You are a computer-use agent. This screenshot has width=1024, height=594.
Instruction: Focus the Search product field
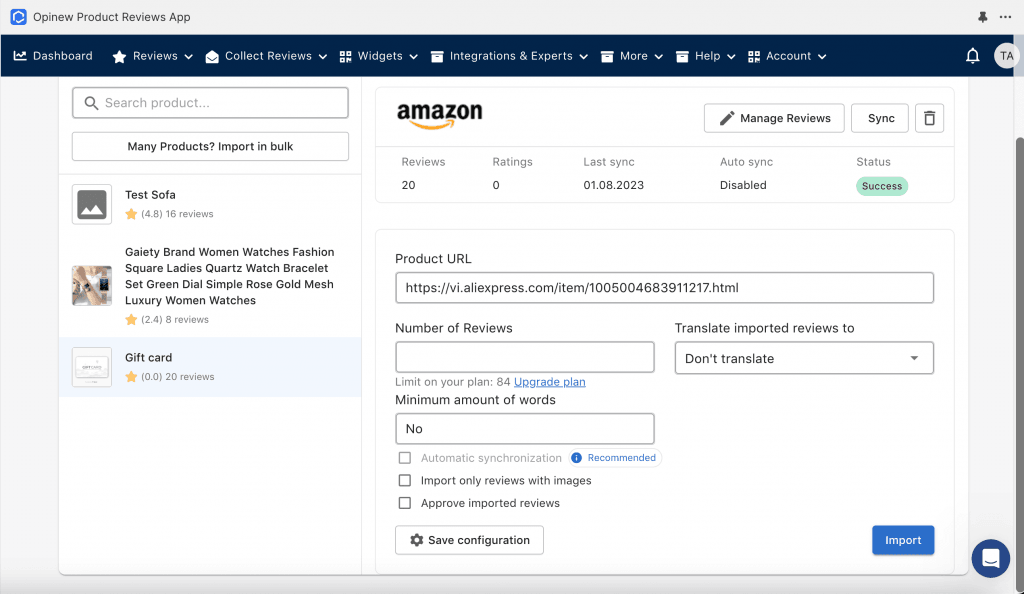[x=210, y=103]
